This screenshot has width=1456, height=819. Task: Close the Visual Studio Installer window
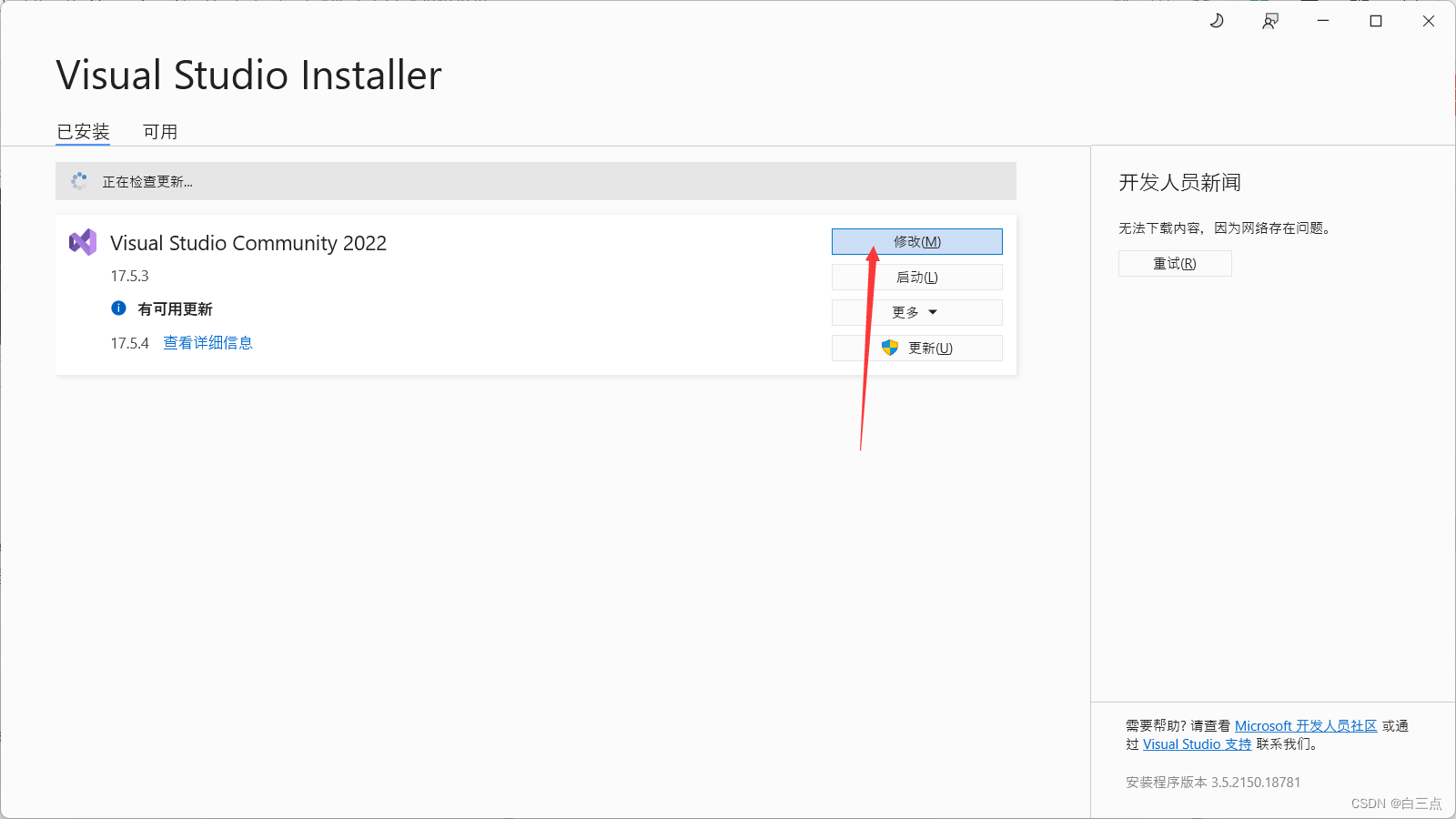coord(1429,21)
